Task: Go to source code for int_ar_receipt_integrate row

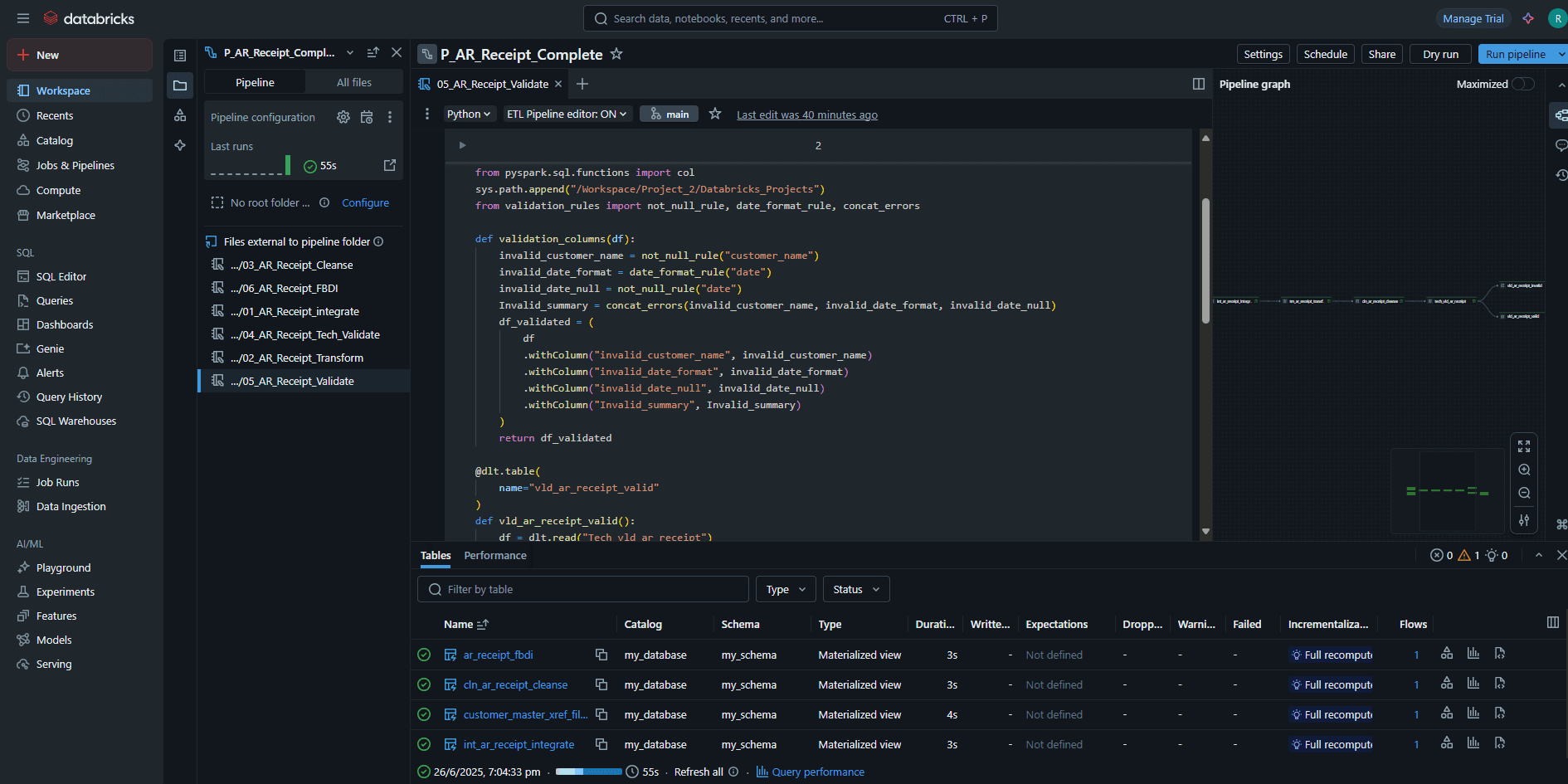Action: pos(1500,743)
